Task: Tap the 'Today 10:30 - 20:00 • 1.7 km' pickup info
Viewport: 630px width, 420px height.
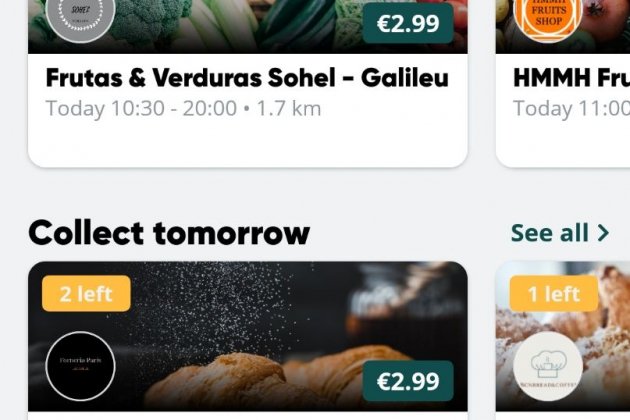Action: tap(183, 108)
